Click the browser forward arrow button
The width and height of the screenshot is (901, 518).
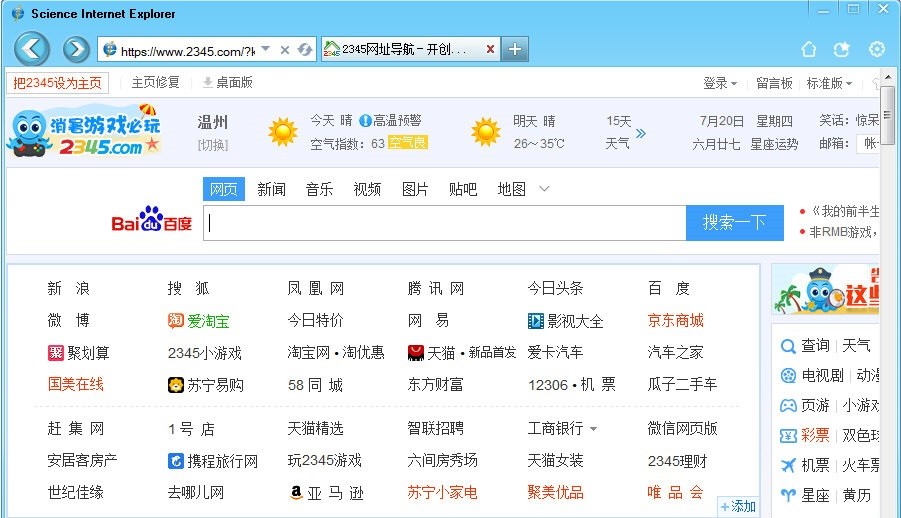(76, 49)
